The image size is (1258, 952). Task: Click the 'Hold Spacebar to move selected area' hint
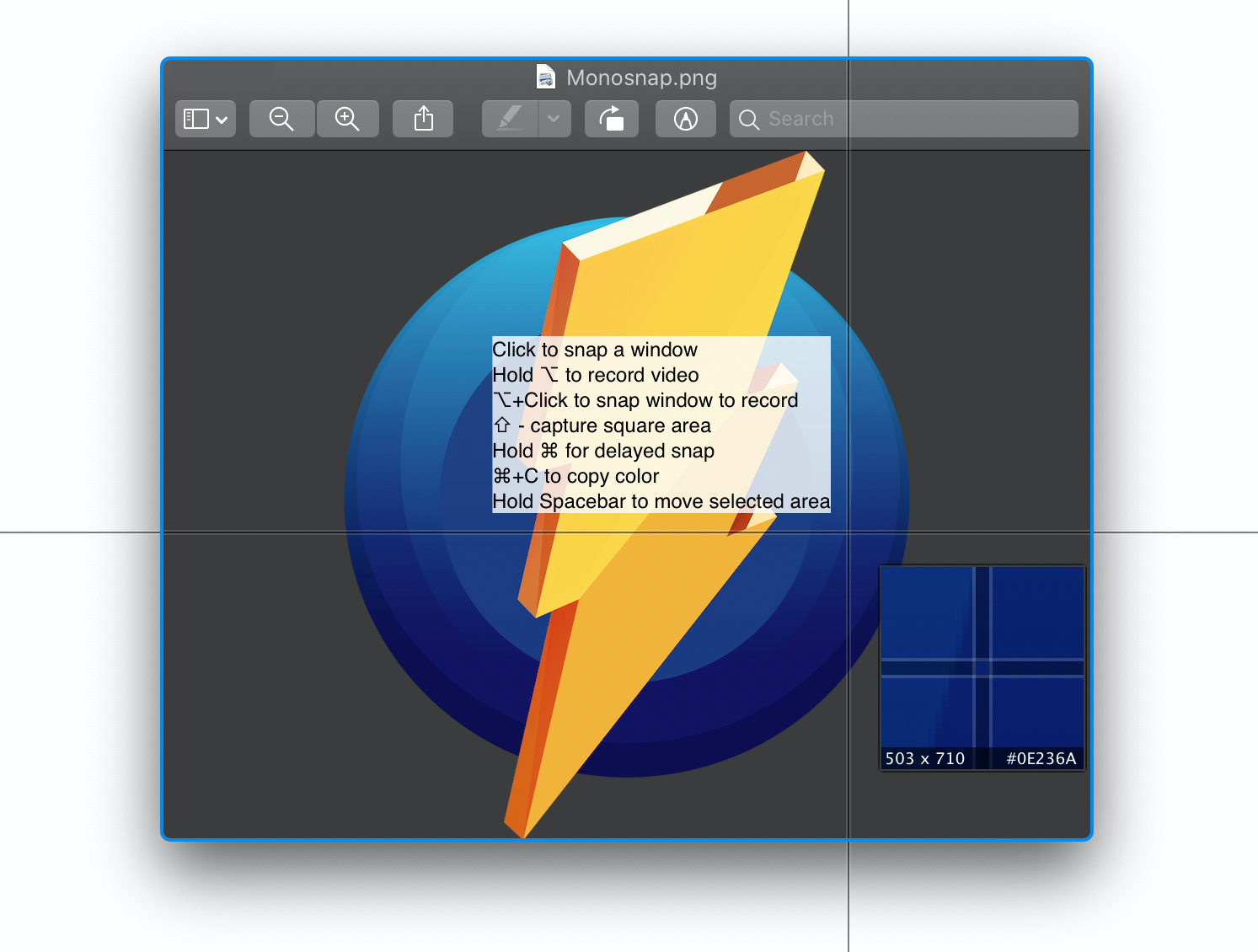(661, 501)
